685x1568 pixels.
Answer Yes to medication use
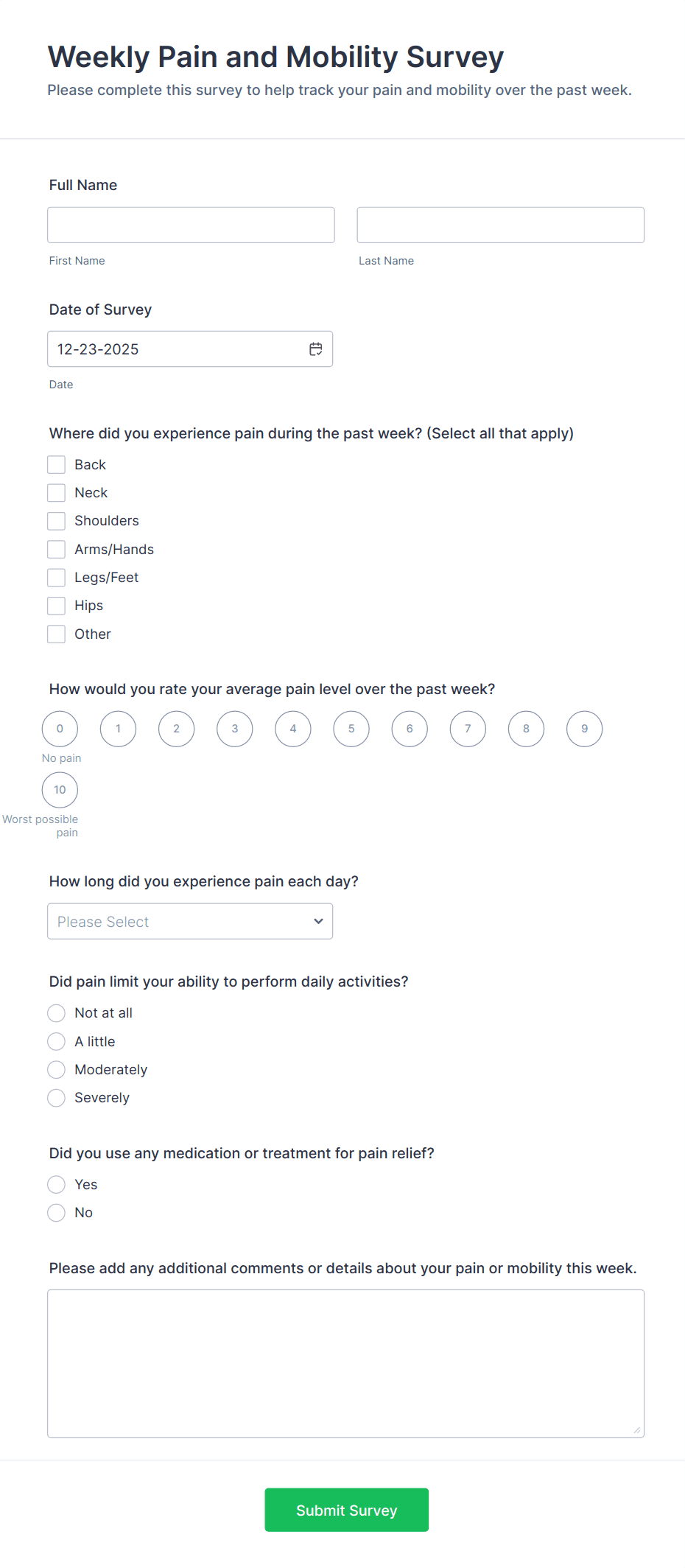57,1185
